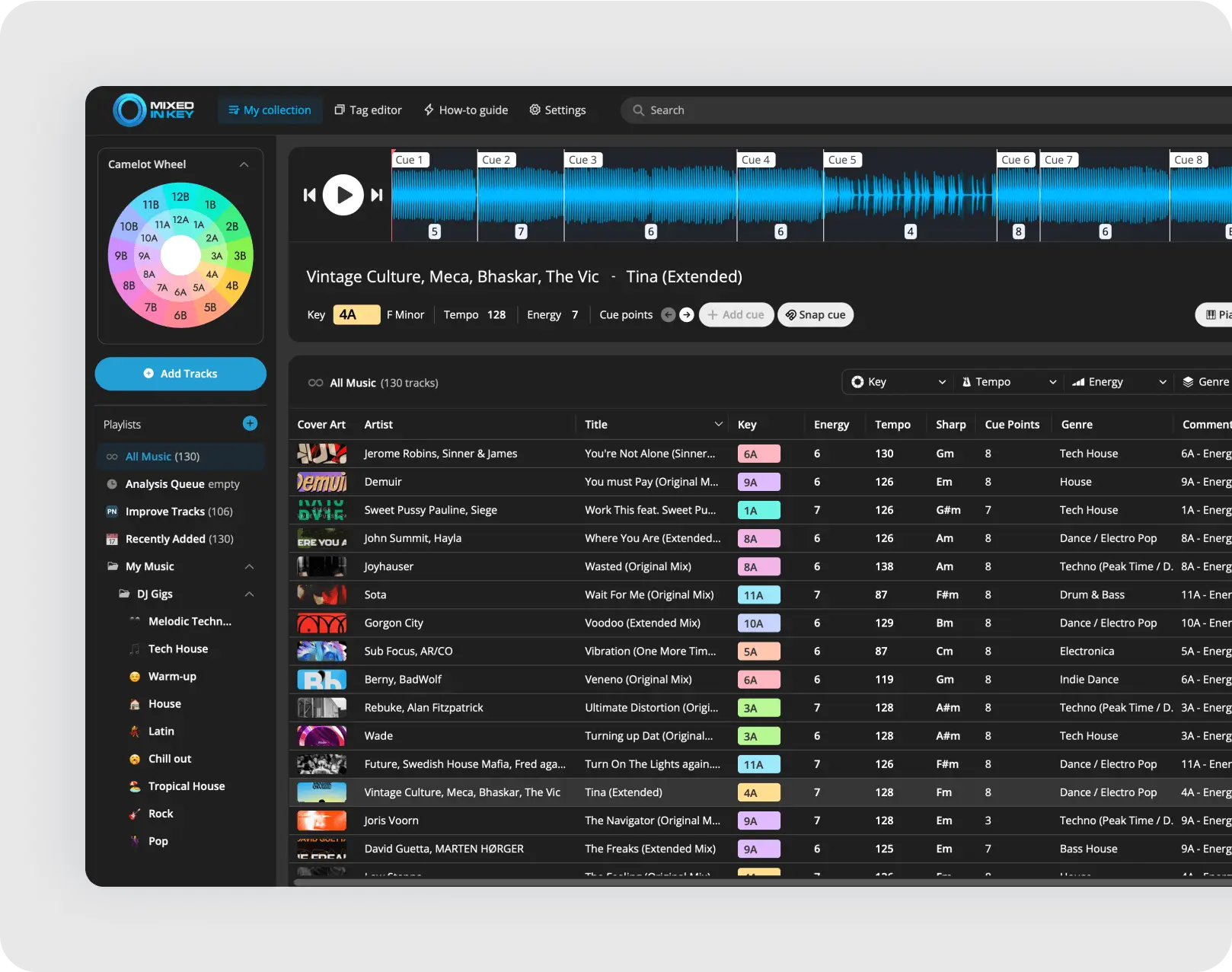The image size is (1232, 972).
Task: Skip to the next track
Action: tap(377, 196)
